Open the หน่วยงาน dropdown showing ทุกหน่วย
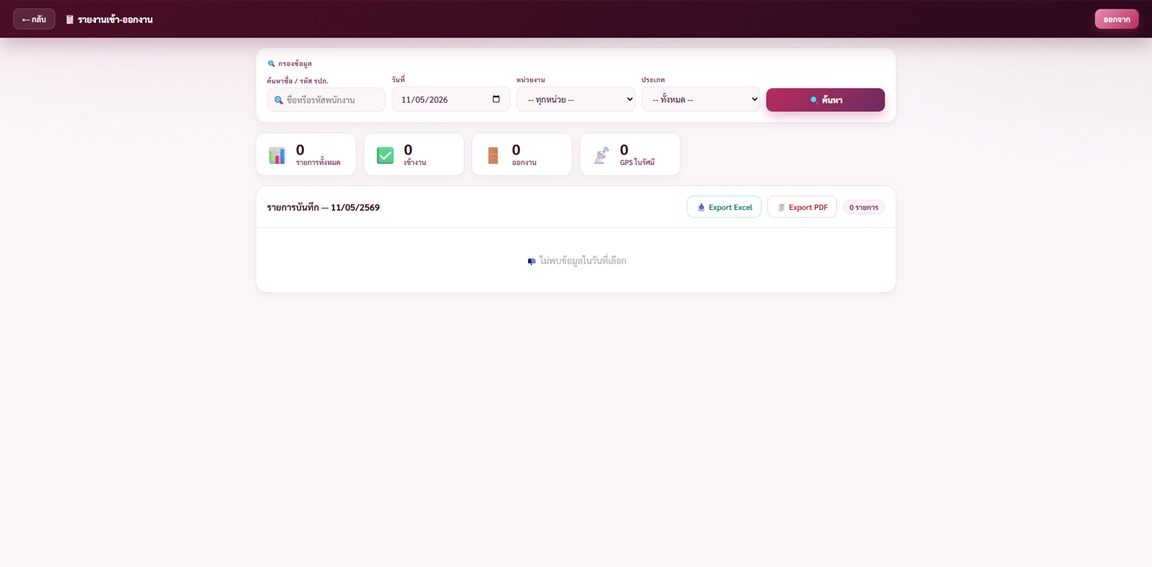Viewport: 1152px width, 567px height. click(x=575, y=99)
